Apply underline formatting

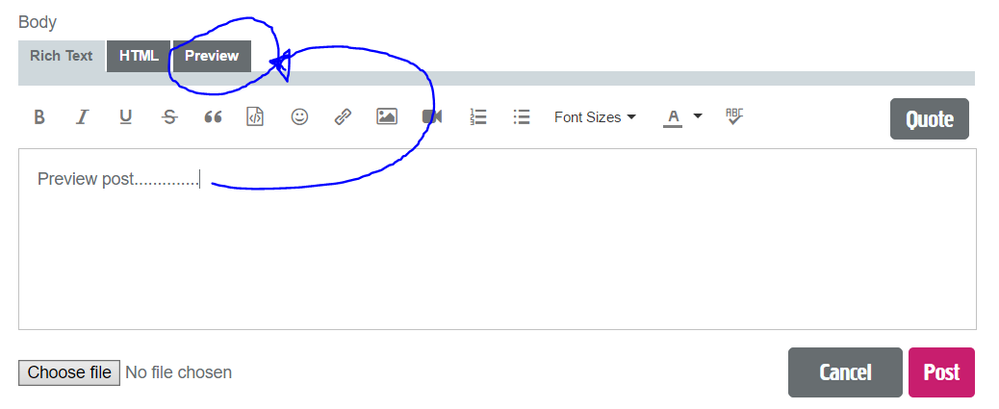pos(126,117)
